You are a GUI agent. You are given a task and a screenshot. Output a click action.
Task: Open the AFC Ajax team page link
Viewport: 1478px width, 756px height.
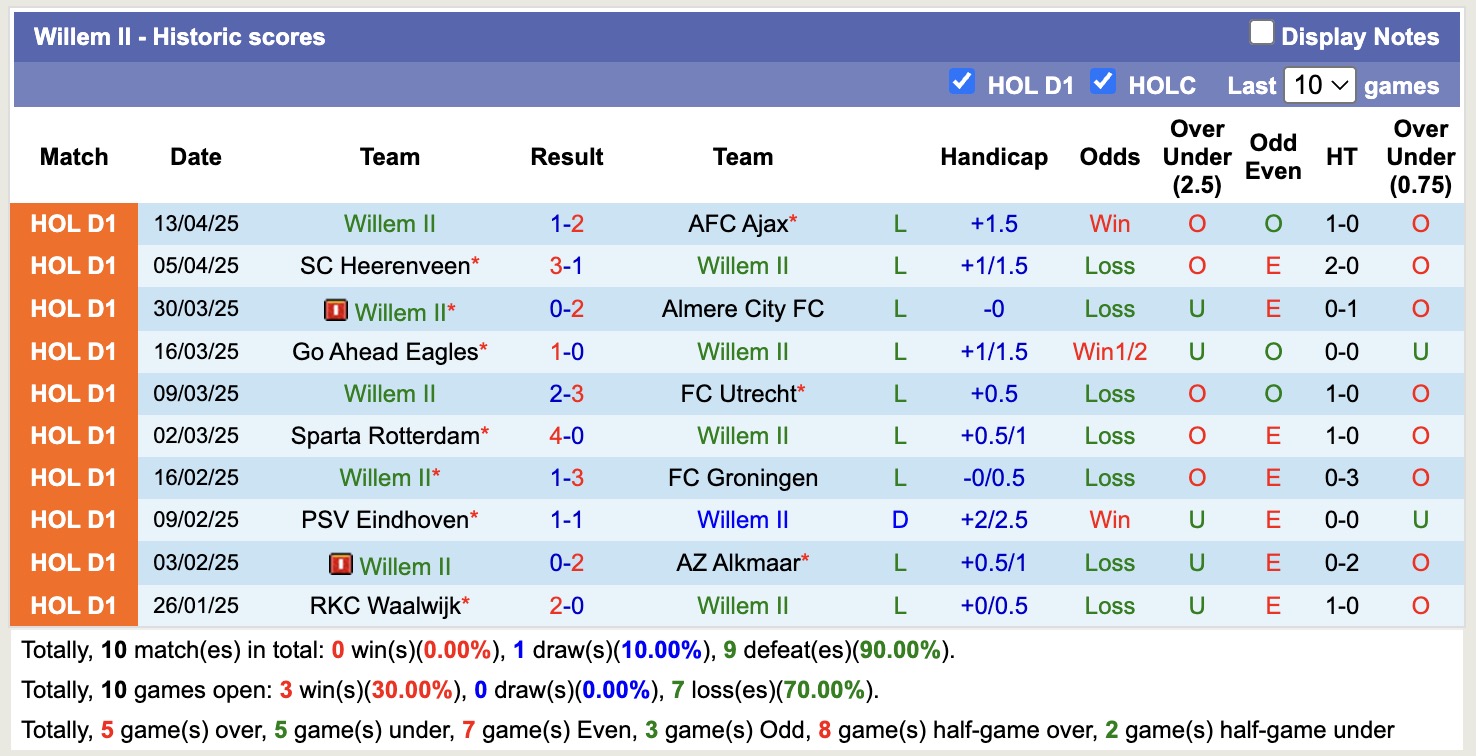click(737, 224)
